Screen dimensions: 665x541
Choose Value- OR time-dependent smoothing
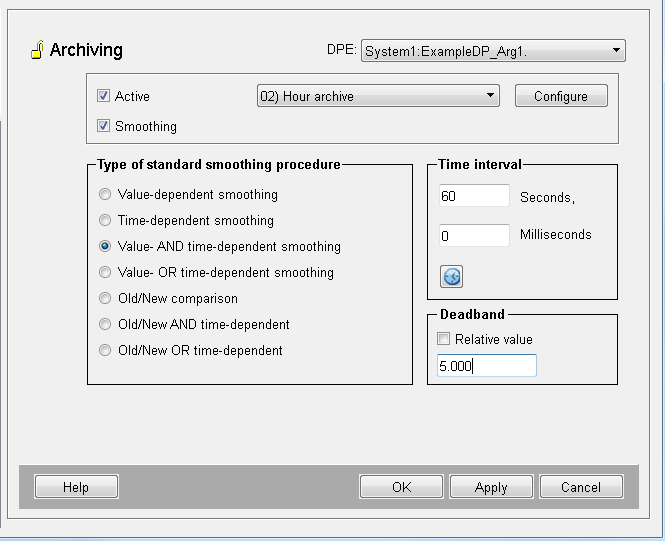point(105,272)
